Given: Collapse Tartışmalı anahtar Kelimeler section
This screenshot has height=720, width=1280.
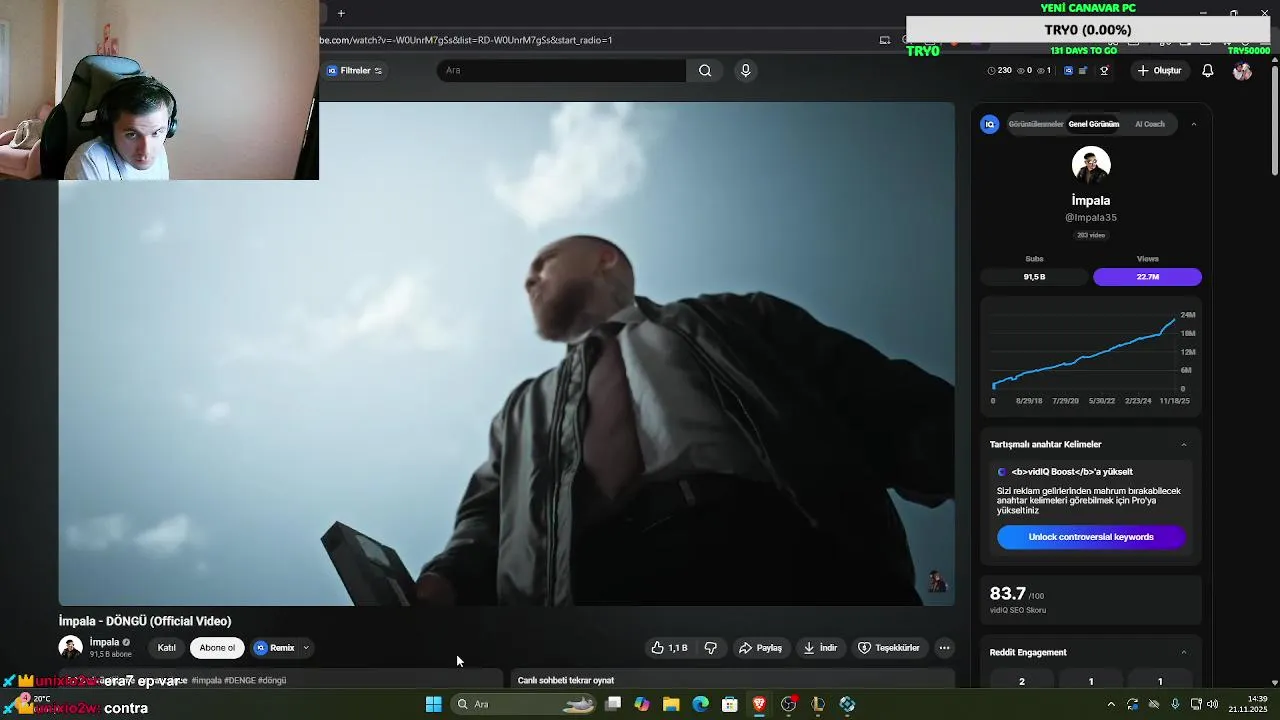Looking at the screenshot, I should coord(1184,445).
